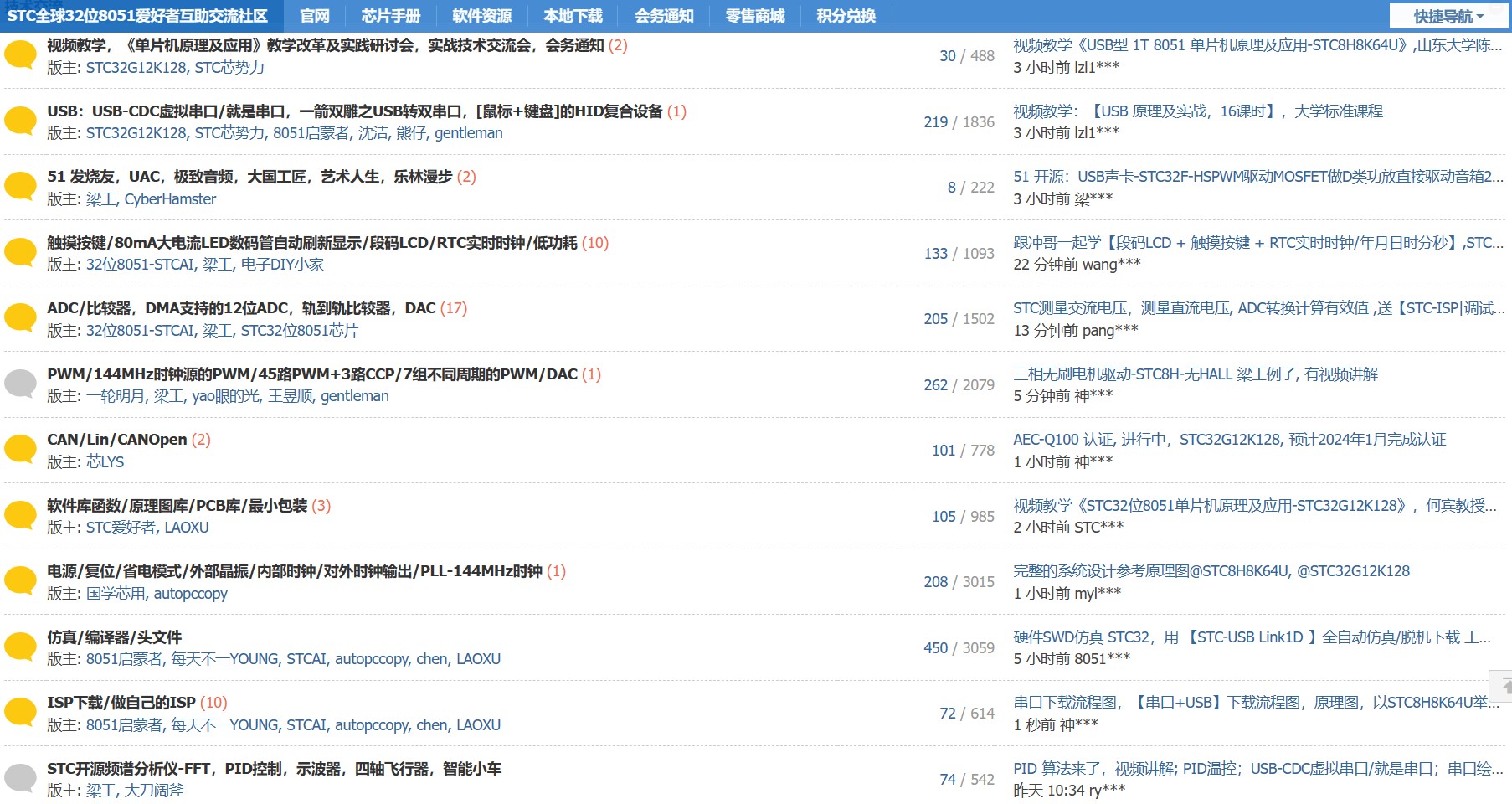View moderator 一轮明月's profile
Viewport: 1512px width, 804px height.
tap(116, 396)
